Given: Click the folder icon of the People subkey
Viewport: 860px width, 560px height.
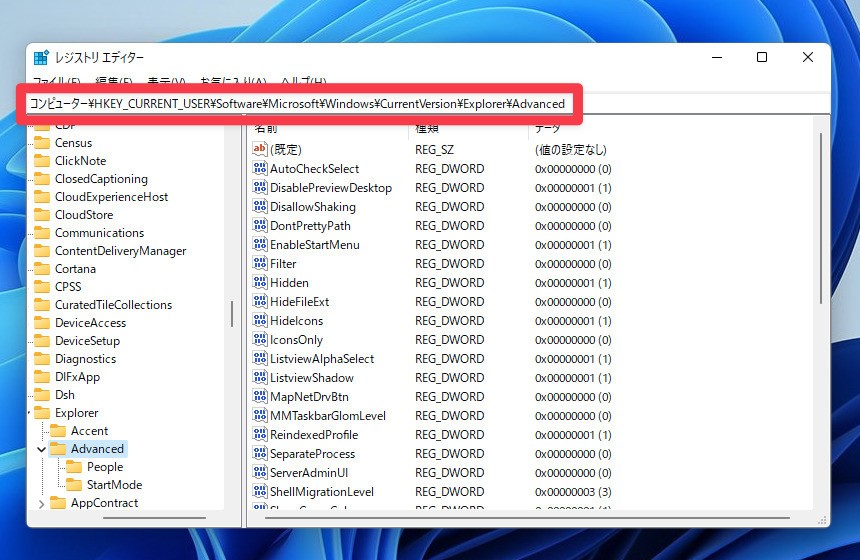Looking at the screenshot, I should point(73,467).
